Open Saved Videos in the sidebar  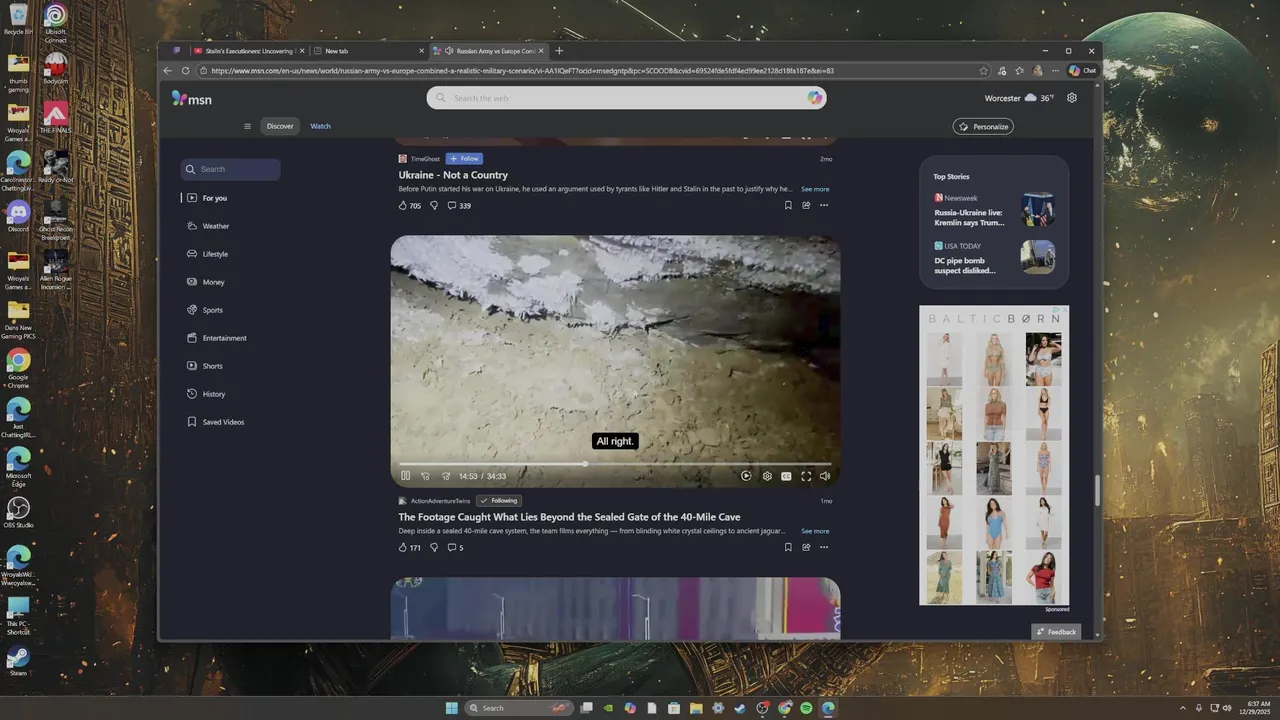pos(223,422)
